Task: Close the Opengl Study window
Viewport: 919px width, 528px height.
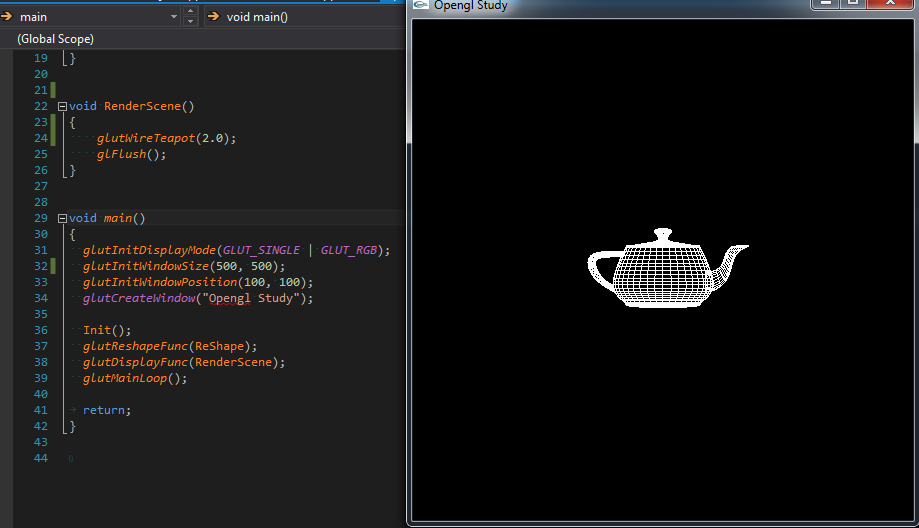Action: (890, 4)
